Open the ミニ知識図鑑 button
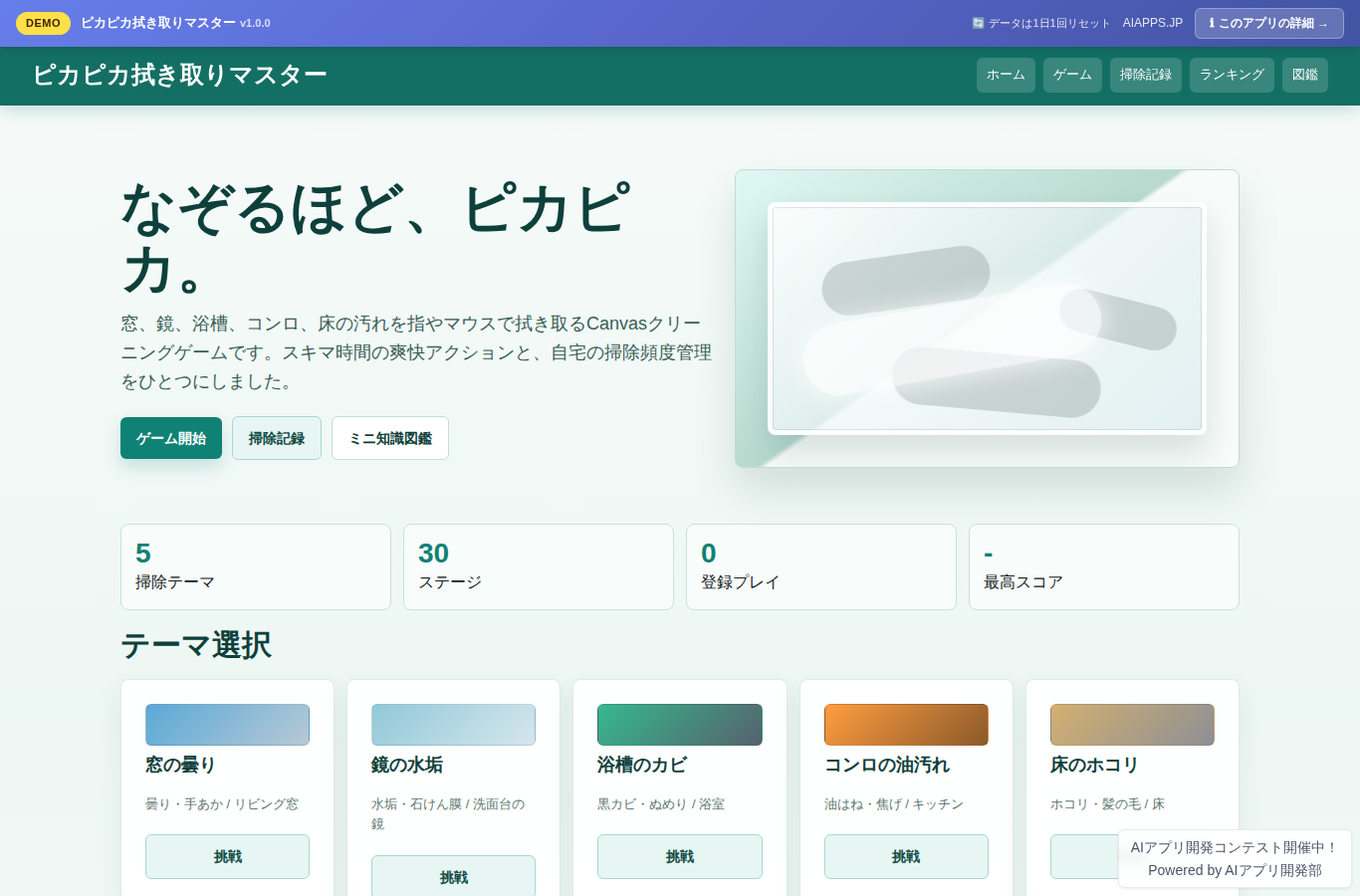 click(390, 438)
